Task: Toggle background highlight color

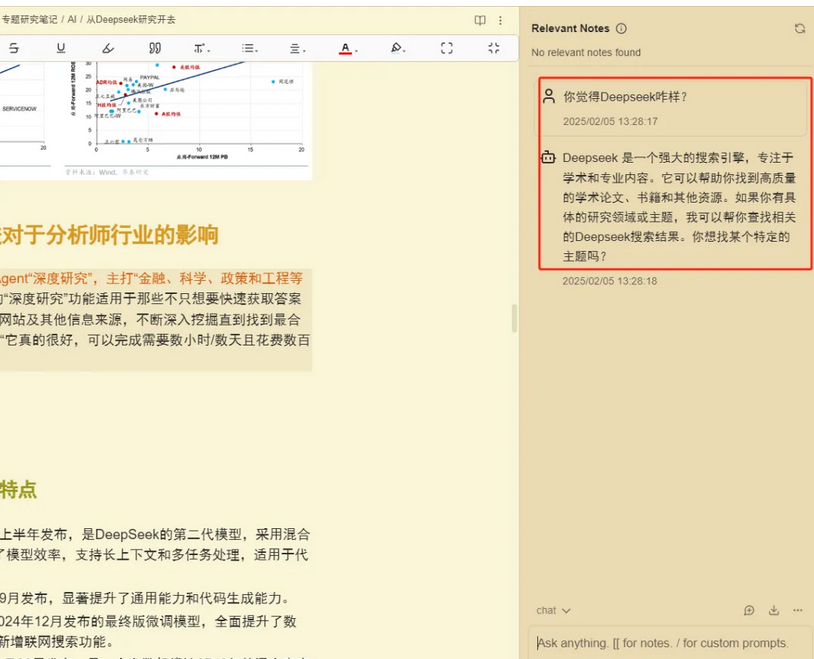Action: tap(396, 47)
